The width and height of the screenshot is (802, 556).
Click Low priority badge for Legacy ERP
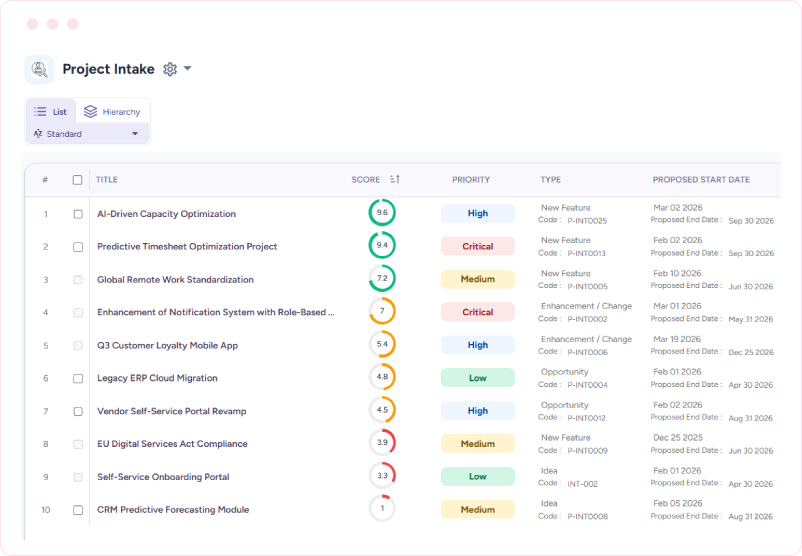click(478, 378)
